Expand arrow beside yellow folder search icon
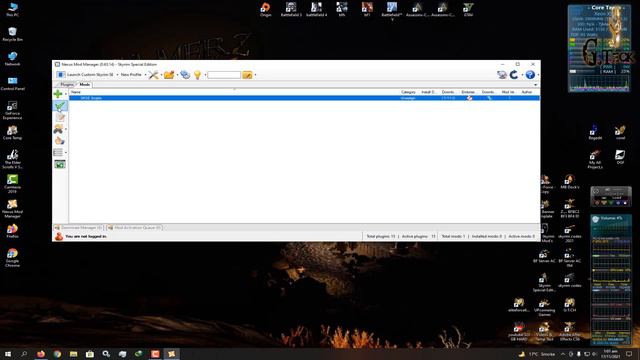The height and width of the screenshot is (360, 640). (255, 75)
